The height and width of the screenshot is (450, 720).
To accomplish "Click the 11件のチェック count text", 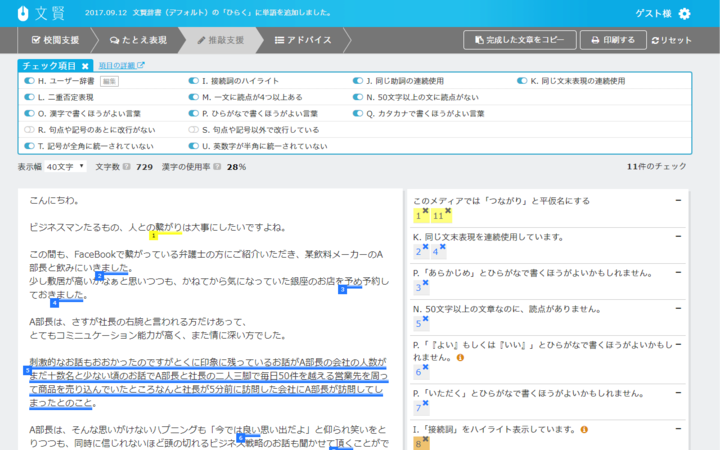I will tap(656, 166).
